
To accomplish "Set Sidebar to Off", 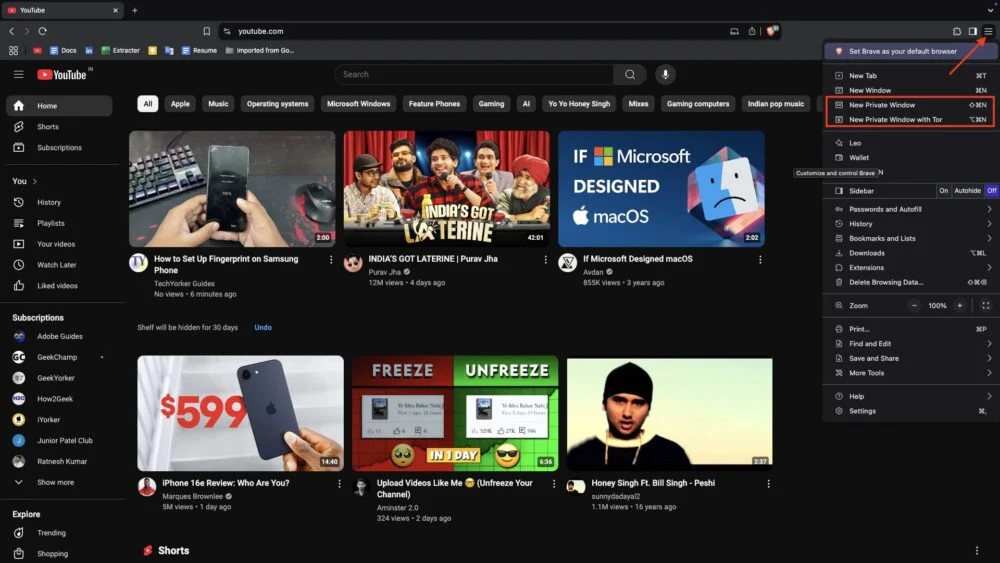I will pyautogui.click(x=991, y=190).
